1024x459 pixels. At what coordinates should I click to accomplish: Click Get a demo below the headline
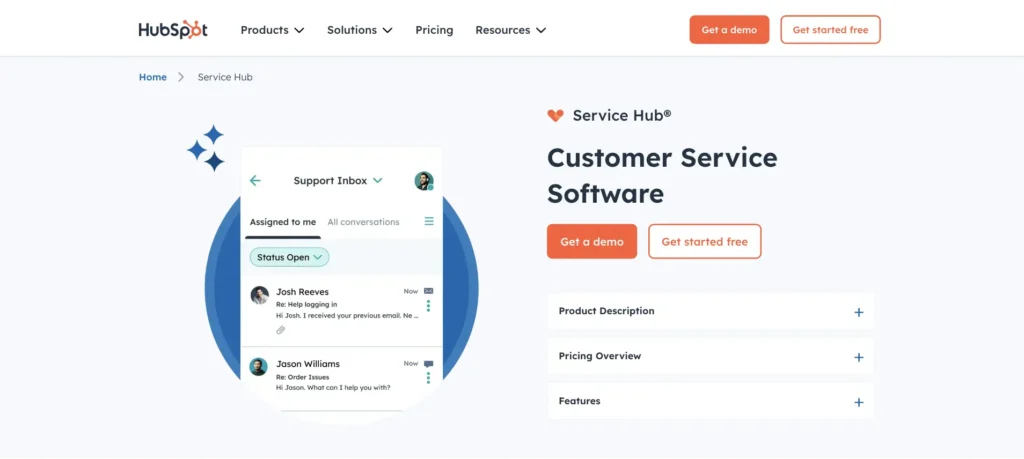(x=592, y=241)
